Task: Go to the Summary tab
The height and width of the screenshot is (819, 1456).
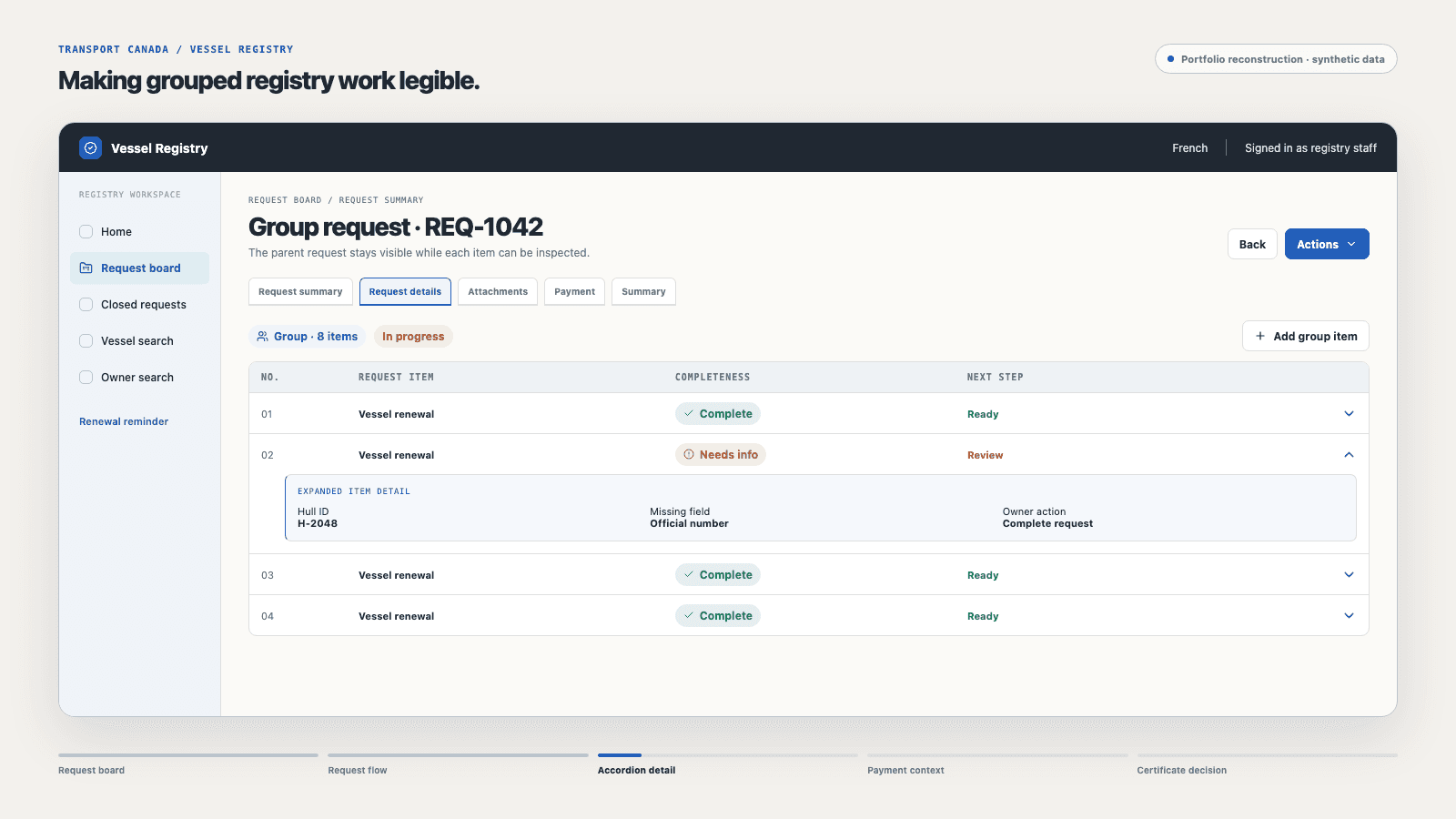Action: tap(643, 291)
